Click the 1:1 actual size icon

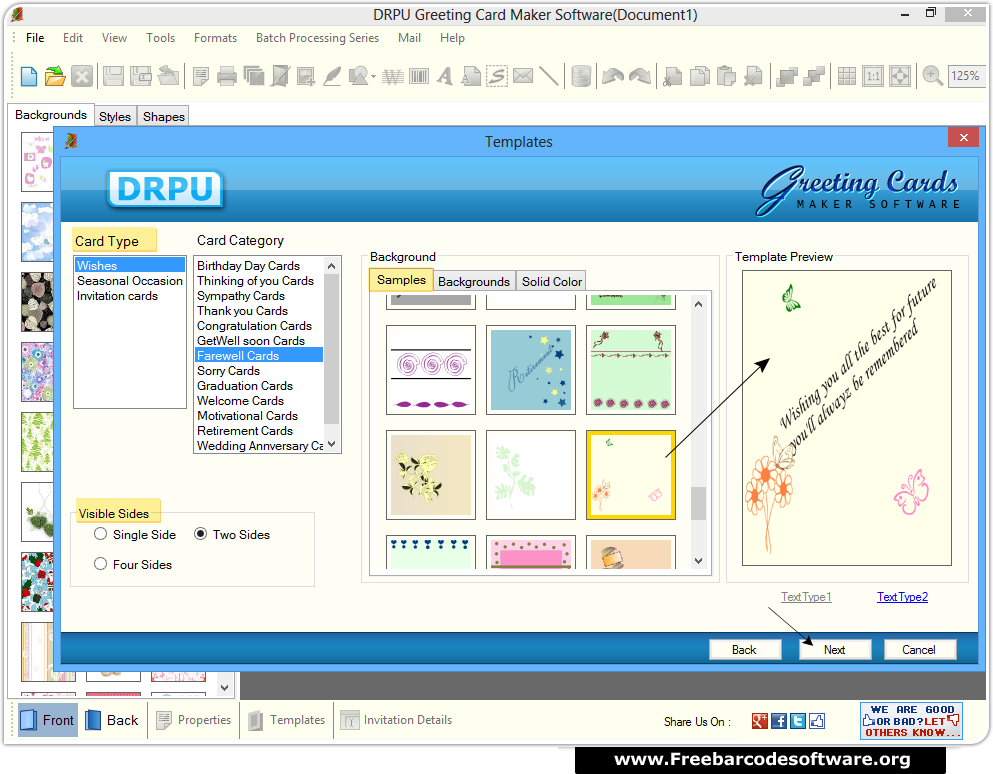coord(873,77)
